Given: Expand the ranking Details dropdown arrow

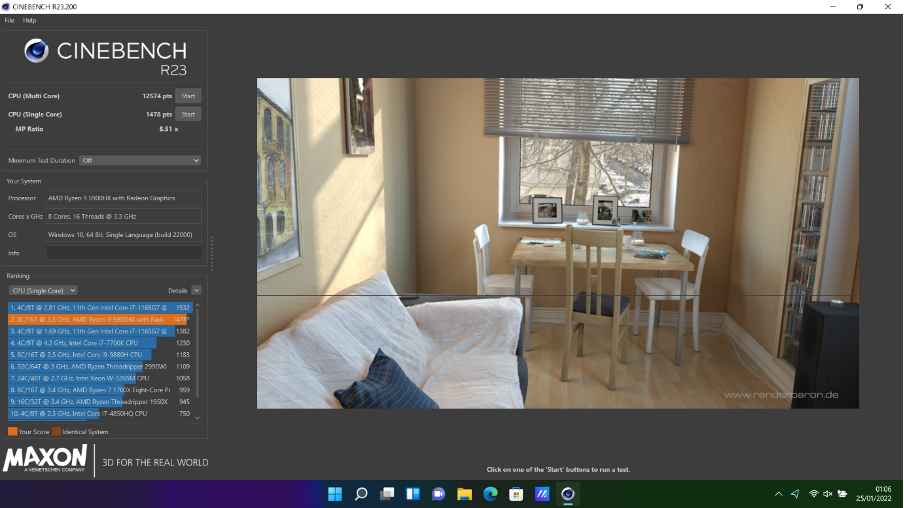Looking at the screenshot, I should tap(196, 291).
